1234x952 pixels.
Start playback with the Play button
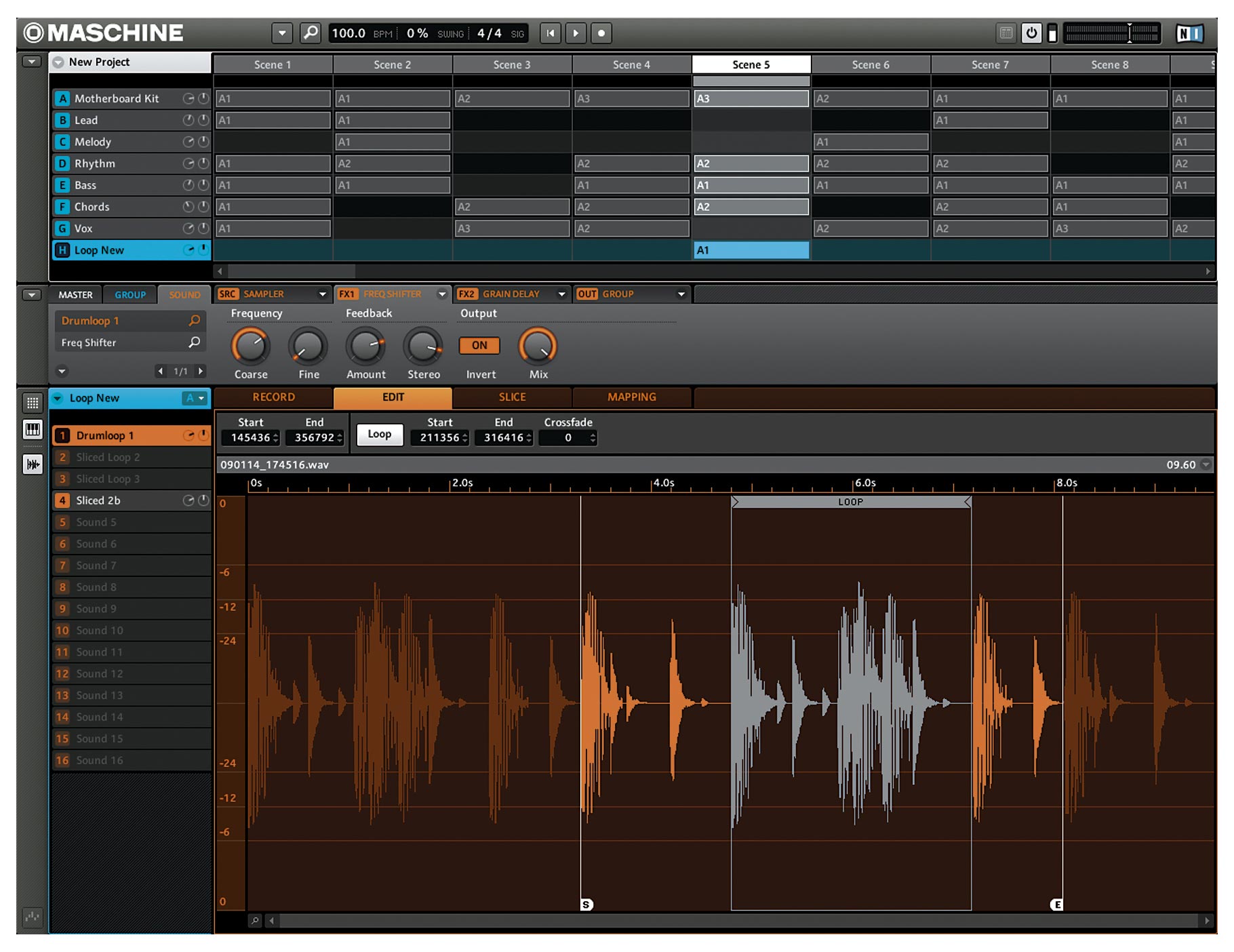pos(576,33)
